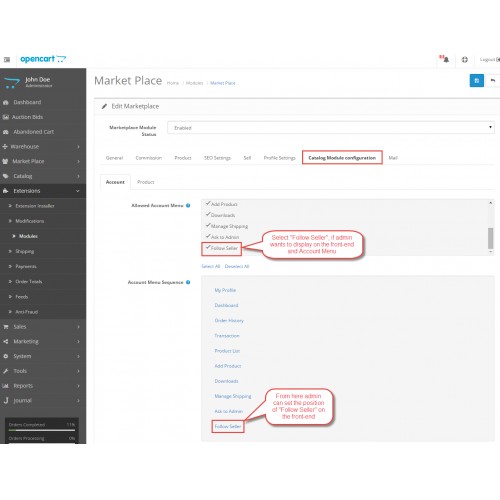
Task: Click the account menu list scrollbar
Action: coord(491,238)
